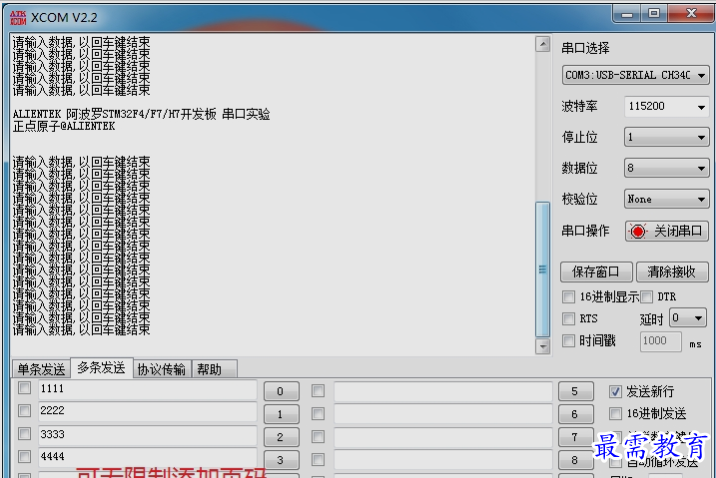716x478 pixels.
Task: Open the 帮助 help tab
Action: tap(214, 369)
